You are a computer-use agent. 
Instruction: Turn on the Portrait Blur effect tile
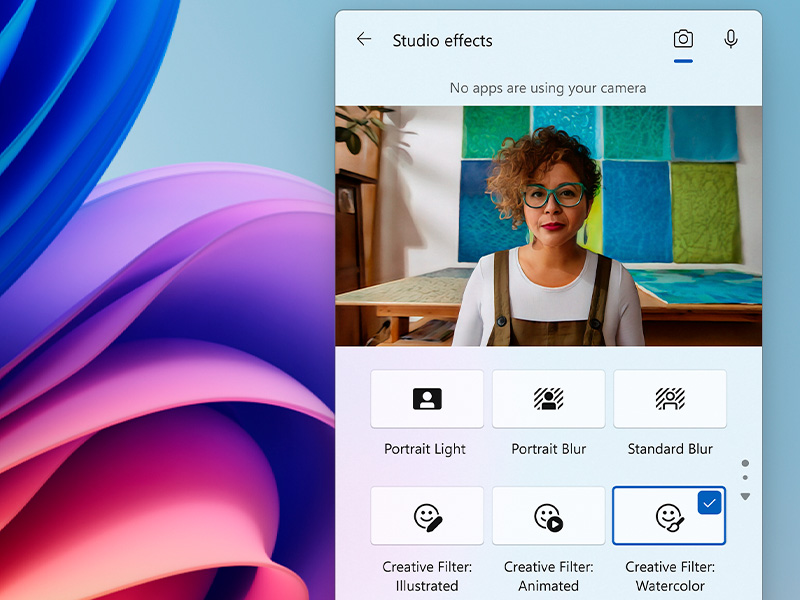tap(548, 399)
